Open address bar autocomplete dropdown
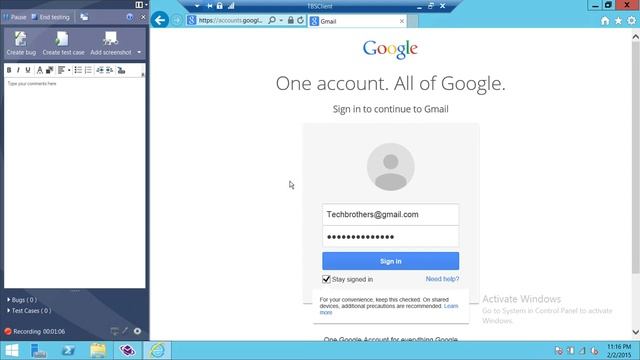Screen dimensions: 640x360 pyautogui.click(x=281, y=20)
